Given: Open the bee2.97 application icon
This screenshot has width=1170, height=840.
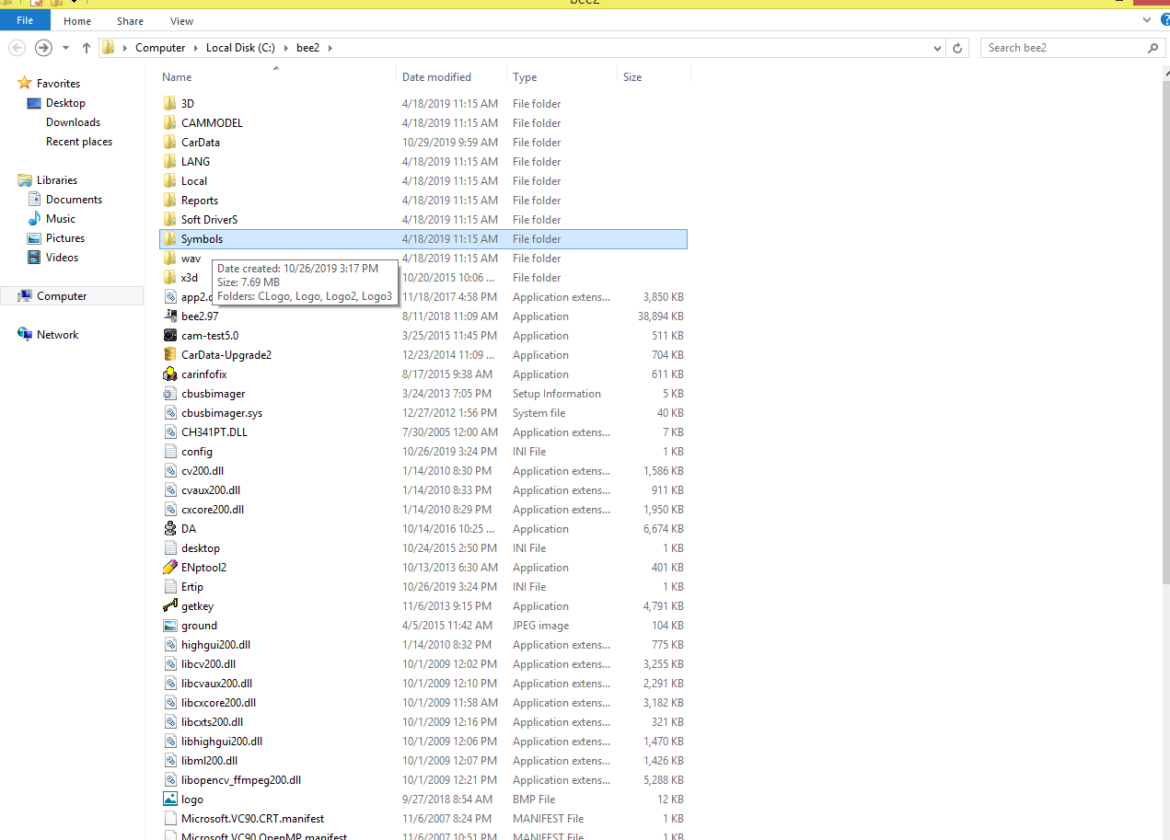Looking at the screenshot, I should point(171,316).
